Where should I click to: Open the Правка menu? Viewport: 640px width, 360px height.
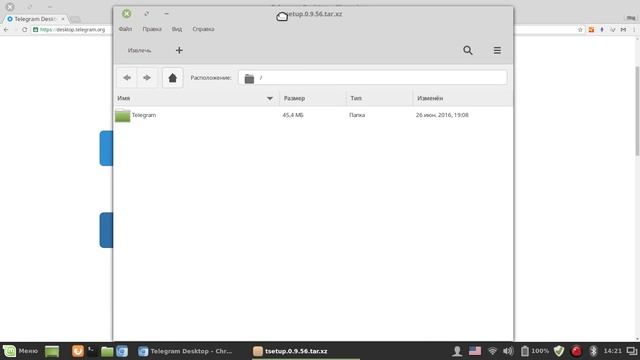(x=152, y=29)
